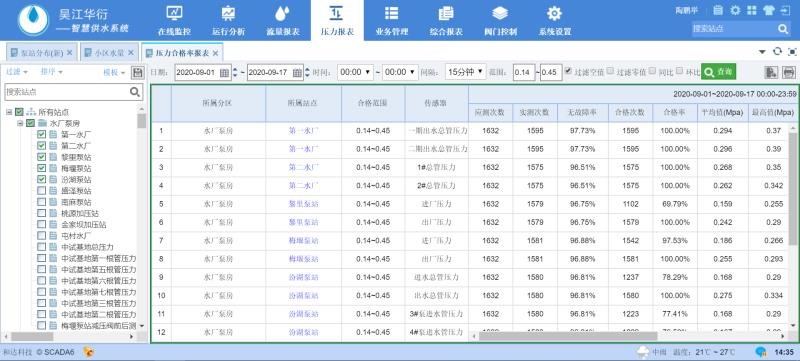Open the 汾湖泵站 link in row 9
The width and height of the screenshot is (800, 361).
coord(304,277)
